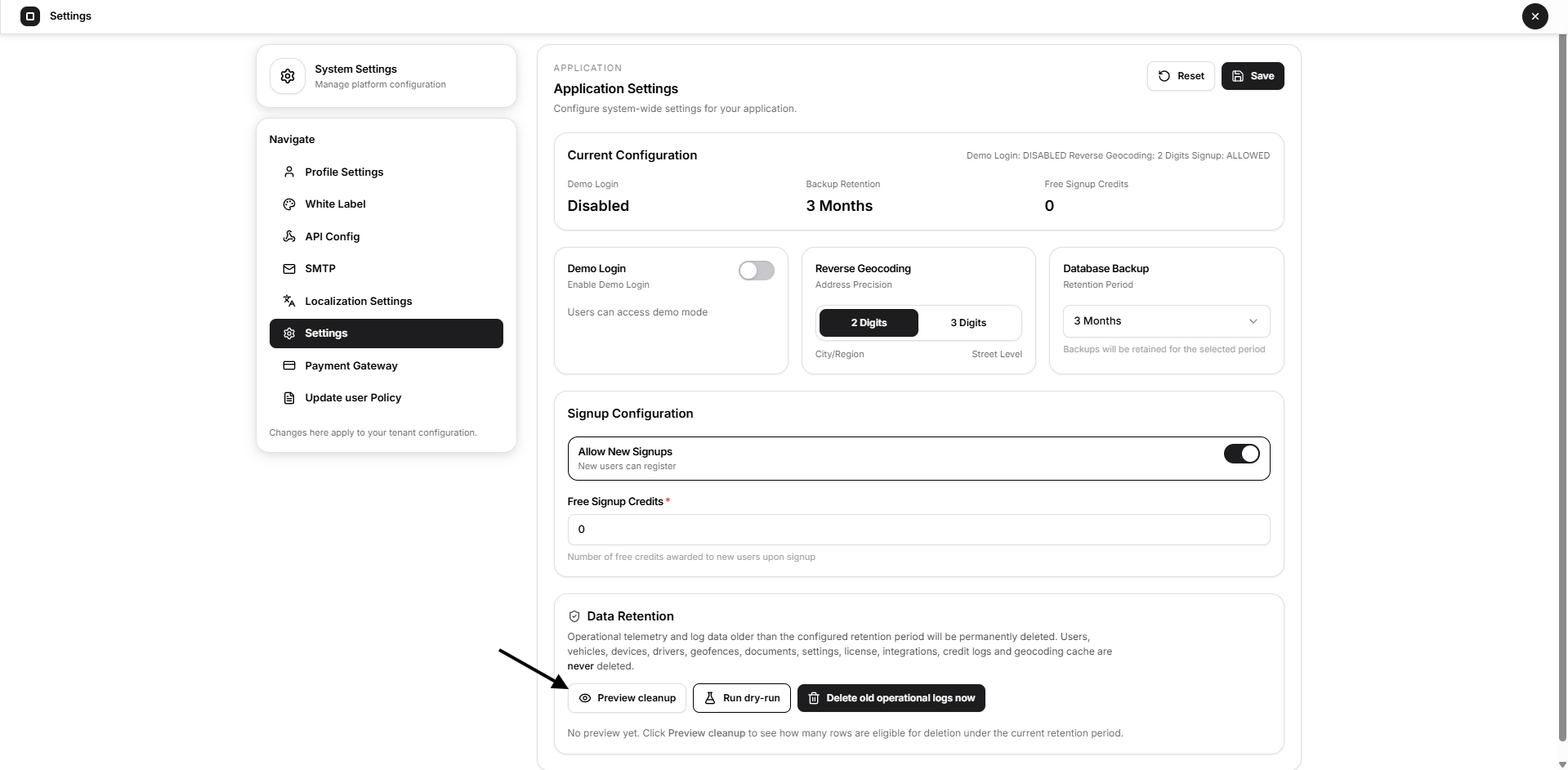This screenshot has width=1568, height=770.
Task: Click the Signup Configuration heading
Action: coord(630,414)
